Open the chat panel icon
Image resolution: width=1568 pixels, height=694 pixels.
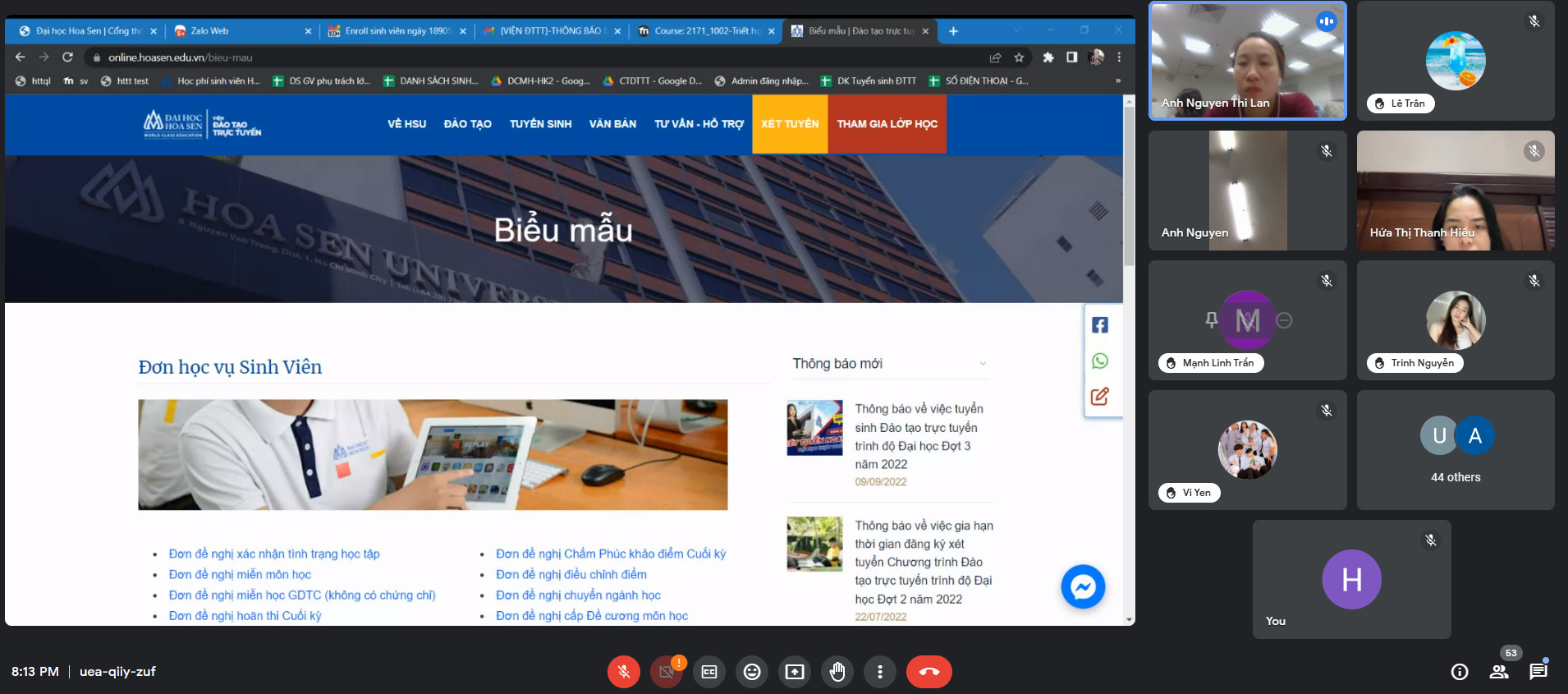[1538, 672]
